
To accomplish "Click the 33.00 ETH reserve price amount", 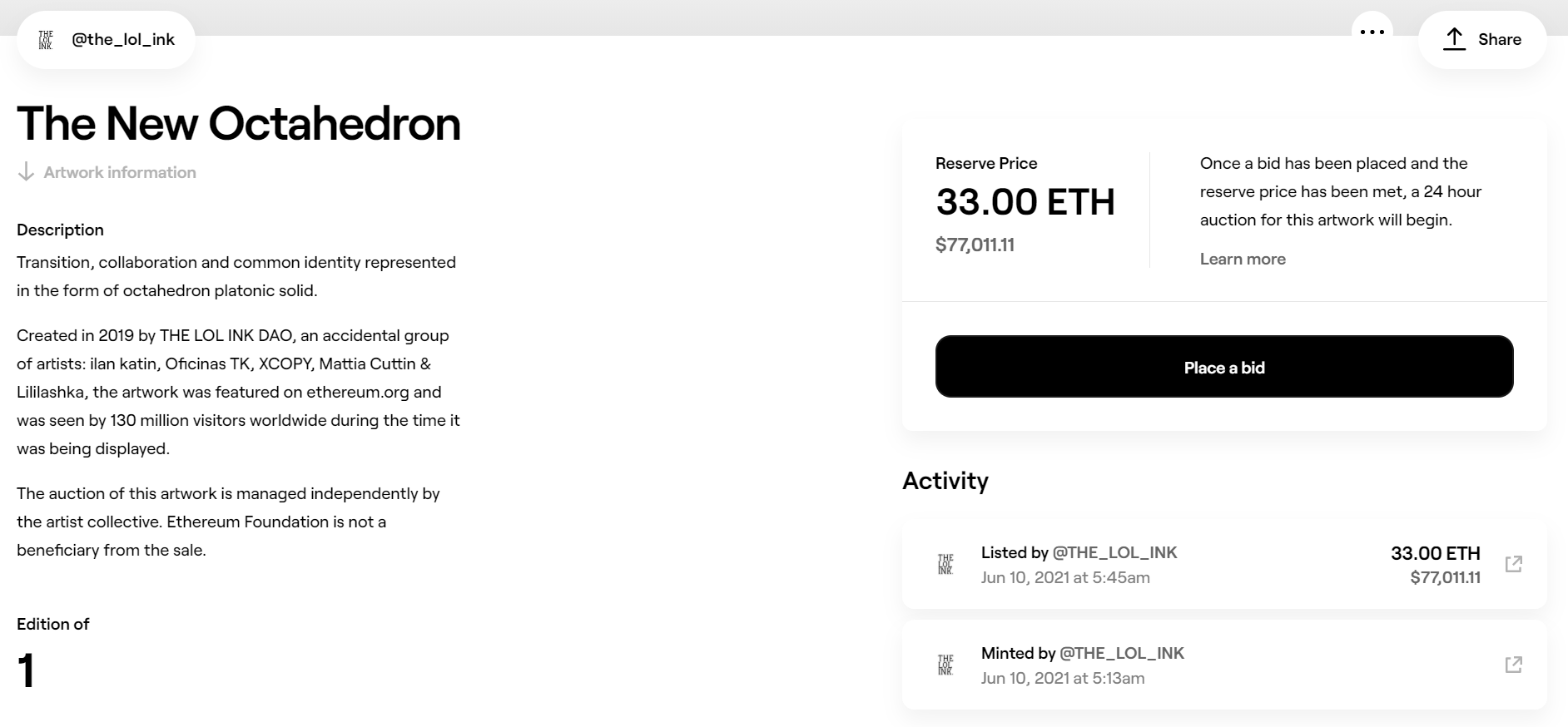I will coord(1025,202).
